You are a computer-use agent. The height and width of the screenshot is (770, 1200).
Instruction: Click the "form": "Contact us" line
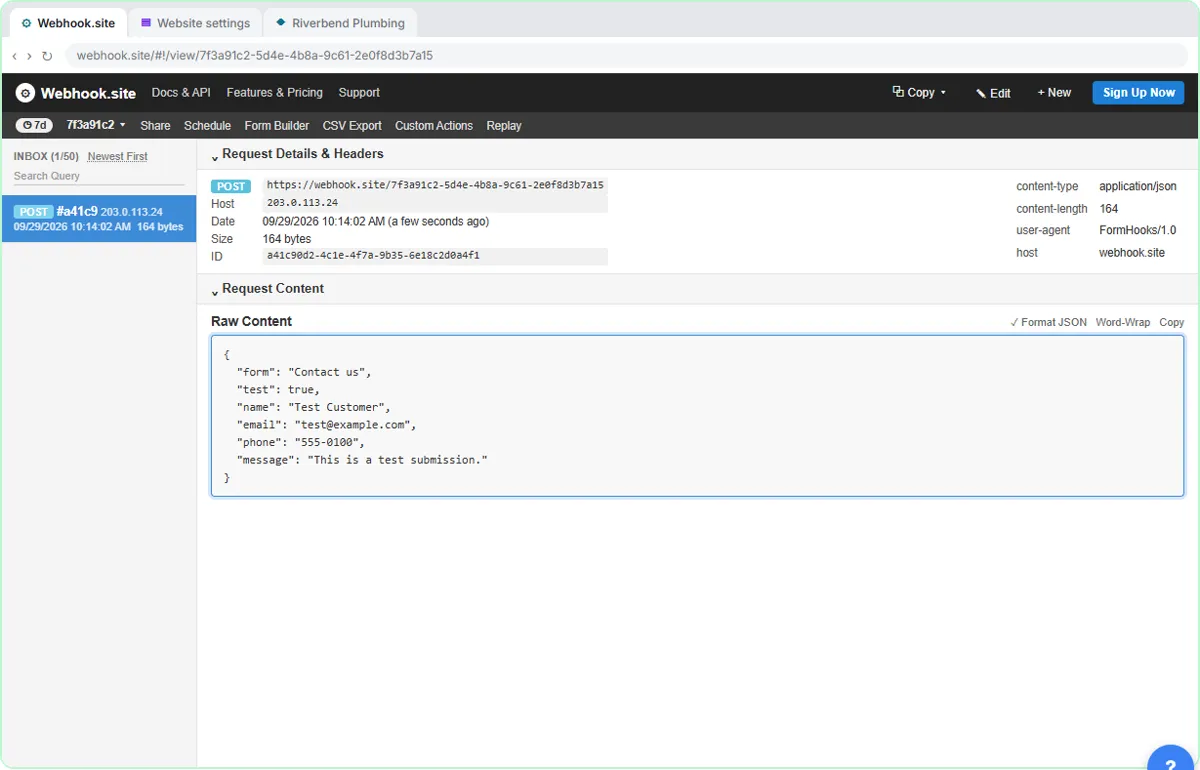click(304, 372)
